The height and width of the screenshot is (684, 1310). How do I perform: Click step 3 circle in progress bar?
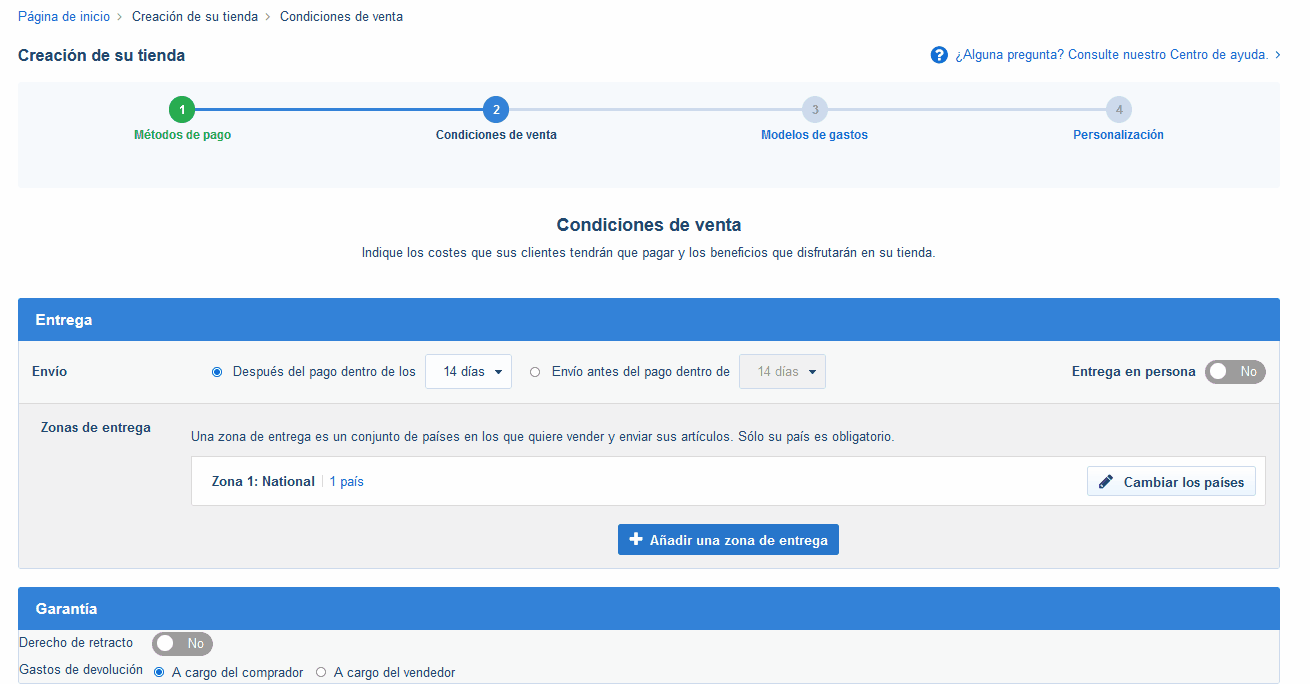(815, 110)
